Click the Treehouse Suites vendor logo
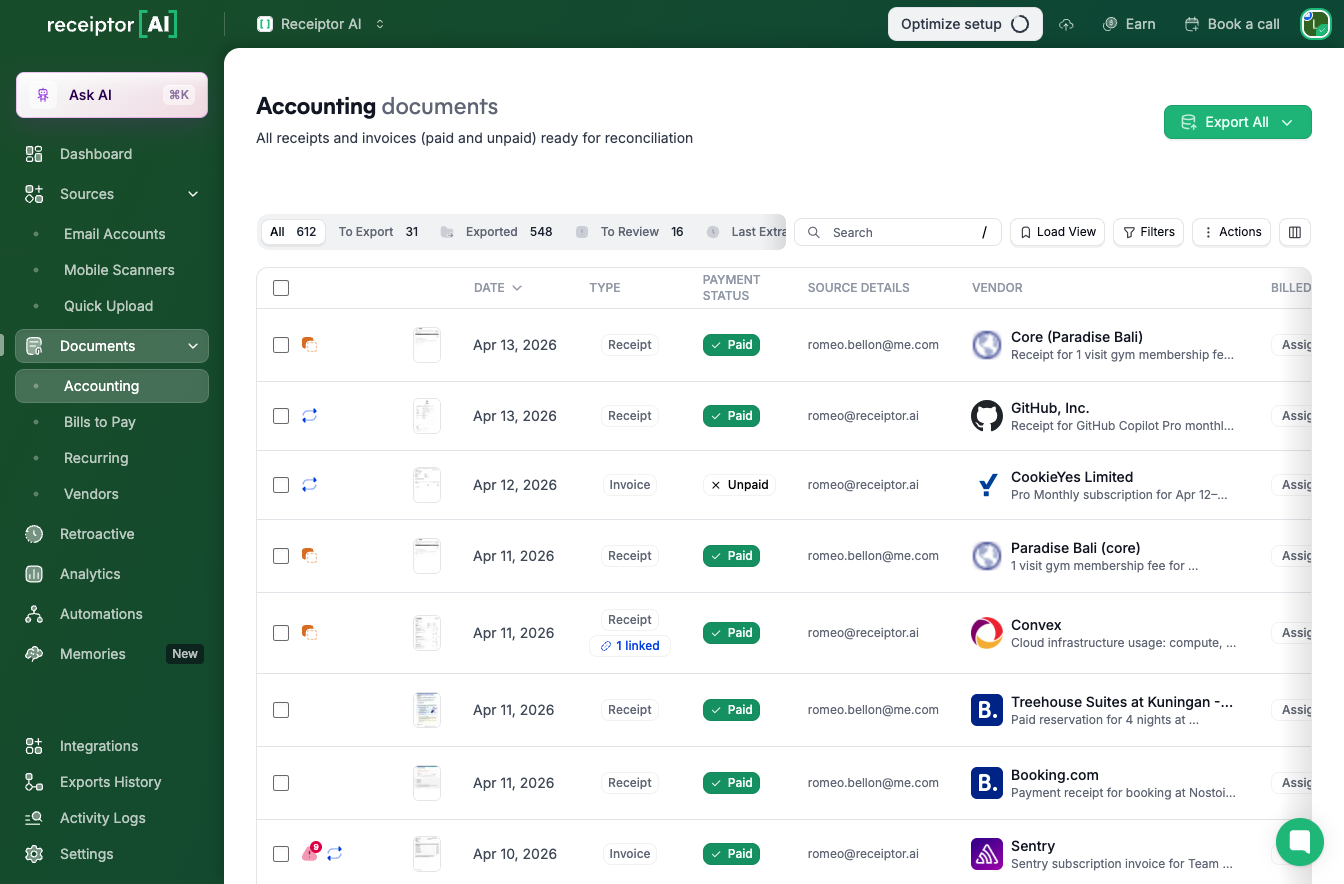Viewport: 1344px width, 884px height. (987, 710)
